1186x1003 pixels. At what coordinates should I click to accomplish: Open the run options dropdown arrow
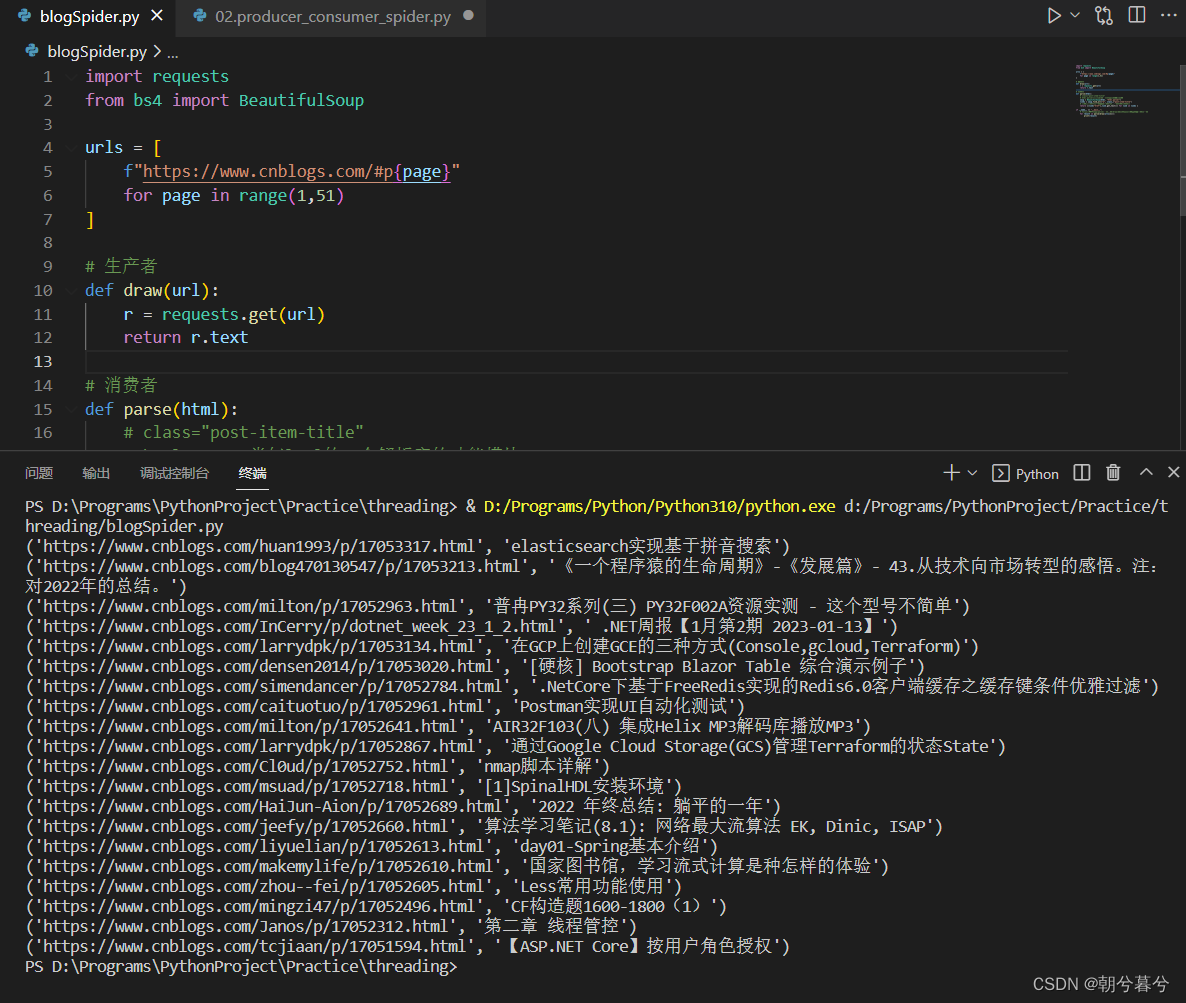pos(1076,16)
